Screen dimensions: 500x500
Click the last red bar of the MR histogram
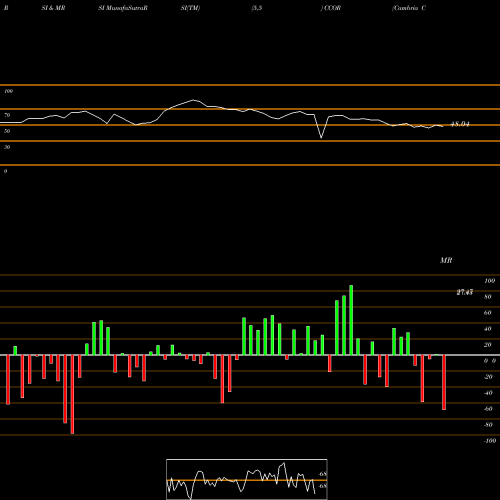(444, 382)
